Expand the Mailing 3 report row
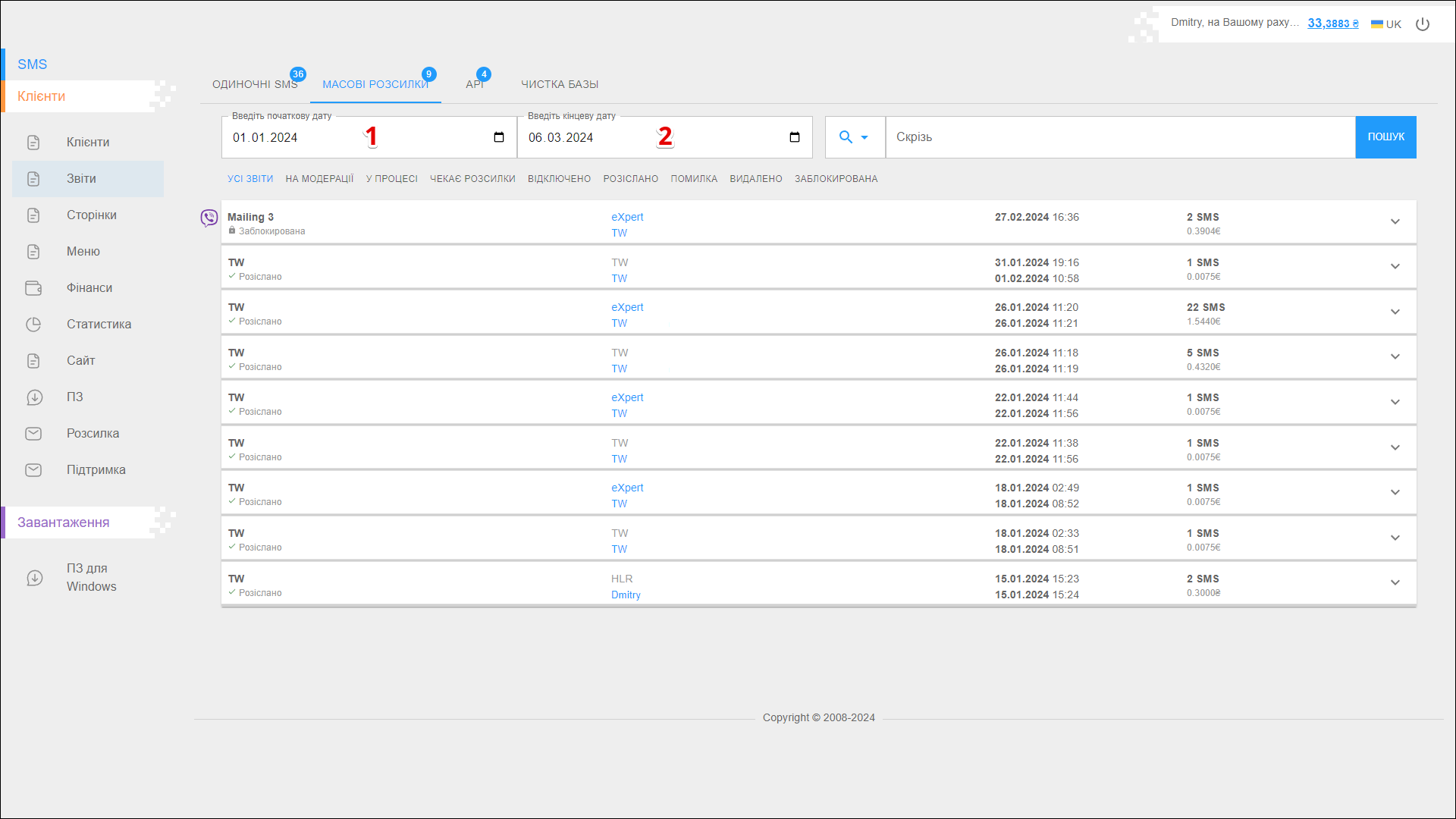Screen dimensions: 1456x819 click(1395, 221)
